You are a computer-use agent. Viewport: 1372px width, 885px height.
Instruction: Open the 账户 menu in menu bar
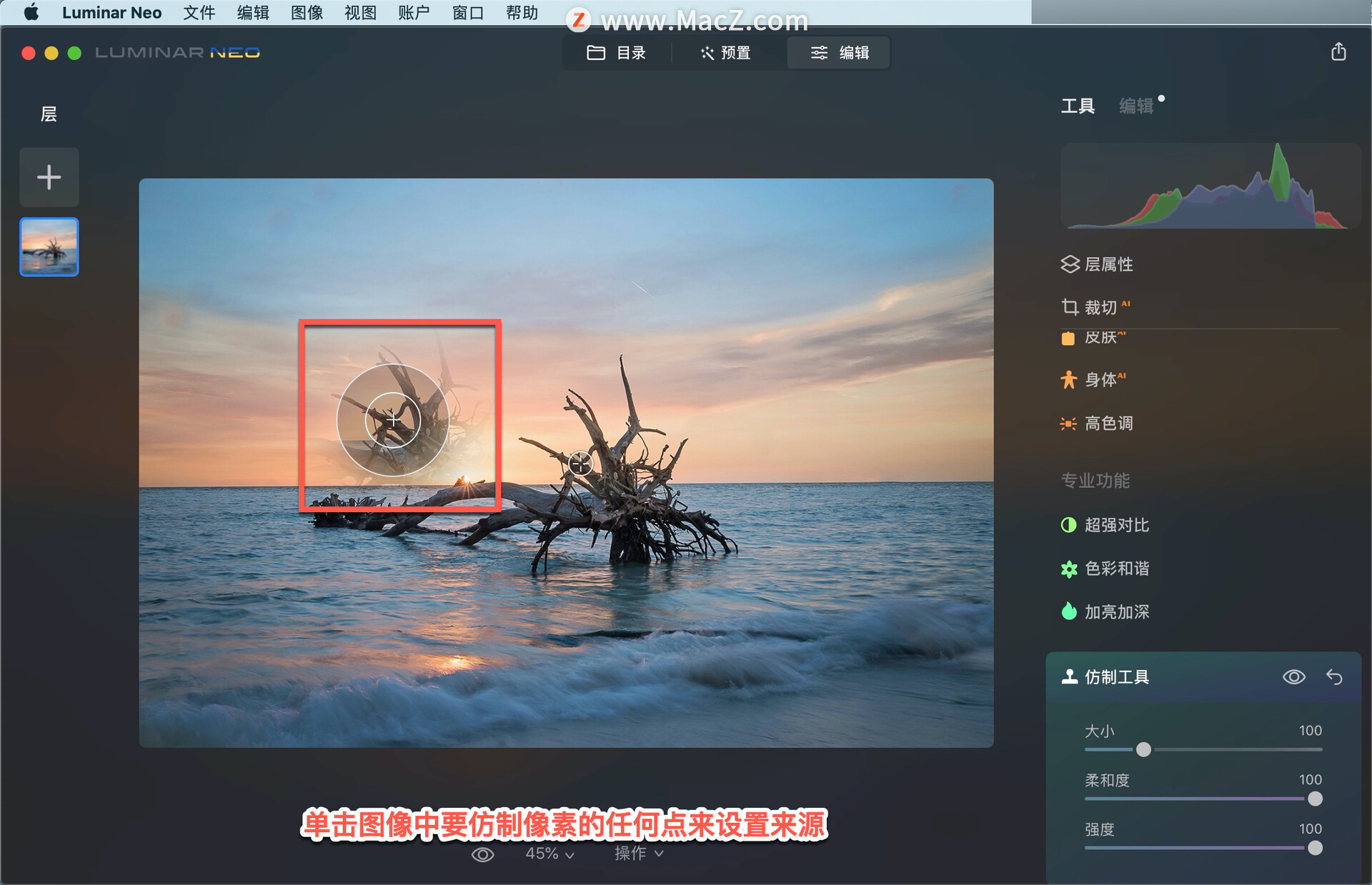(x=414, y=12)
